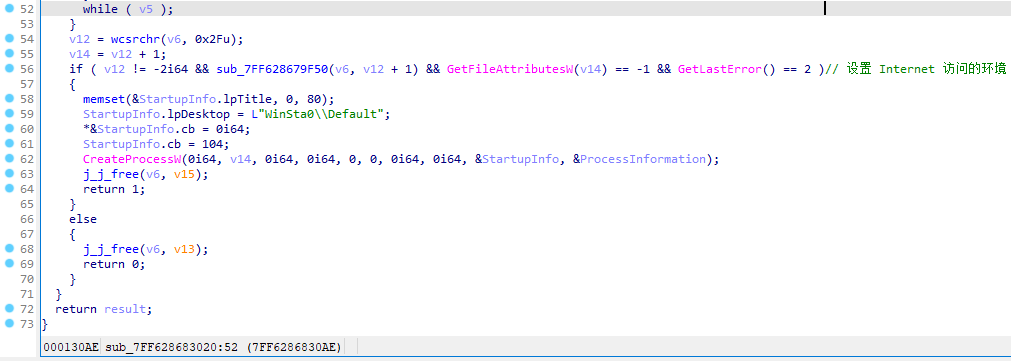Toggle breakpoint dot on line 56
1011x361 pixels.
click(9, 68)
